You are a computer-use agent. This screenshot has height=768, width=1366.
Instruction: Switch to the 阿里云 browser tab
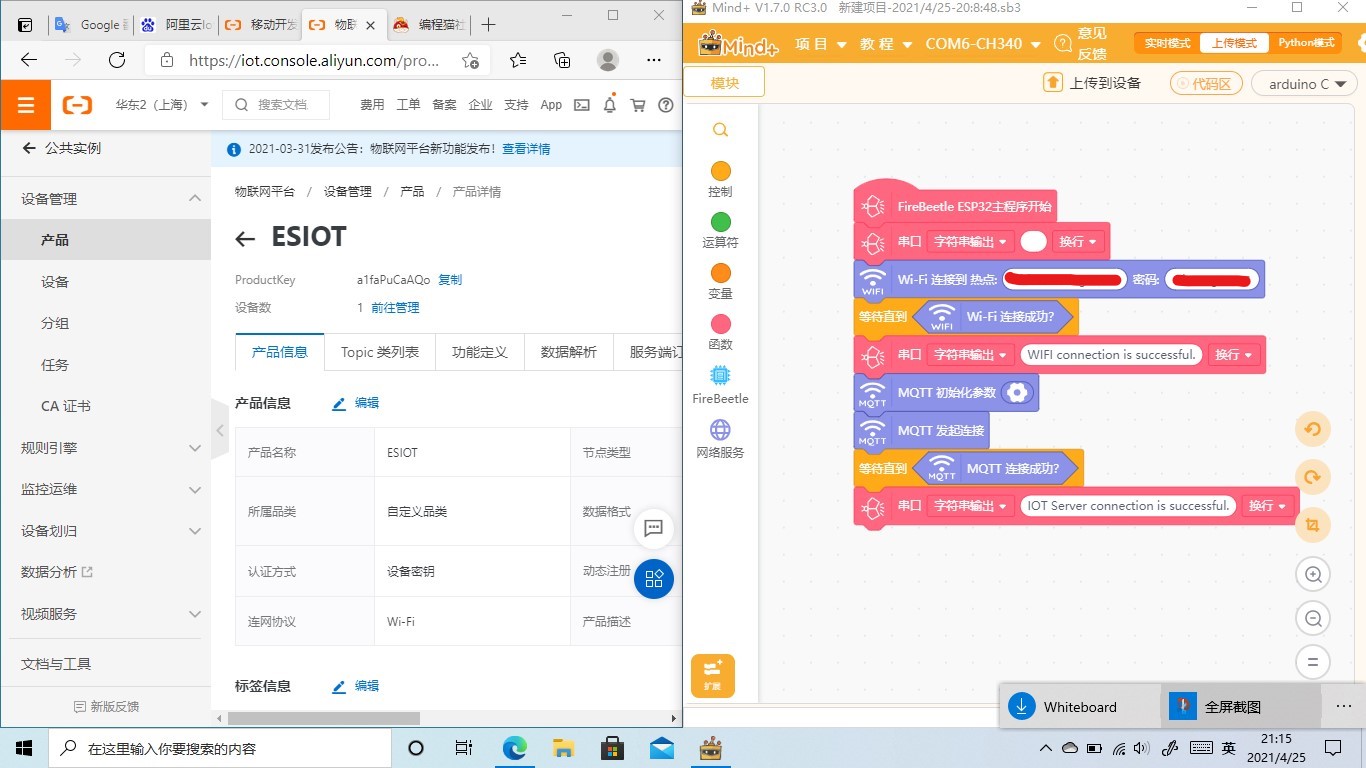174,24
